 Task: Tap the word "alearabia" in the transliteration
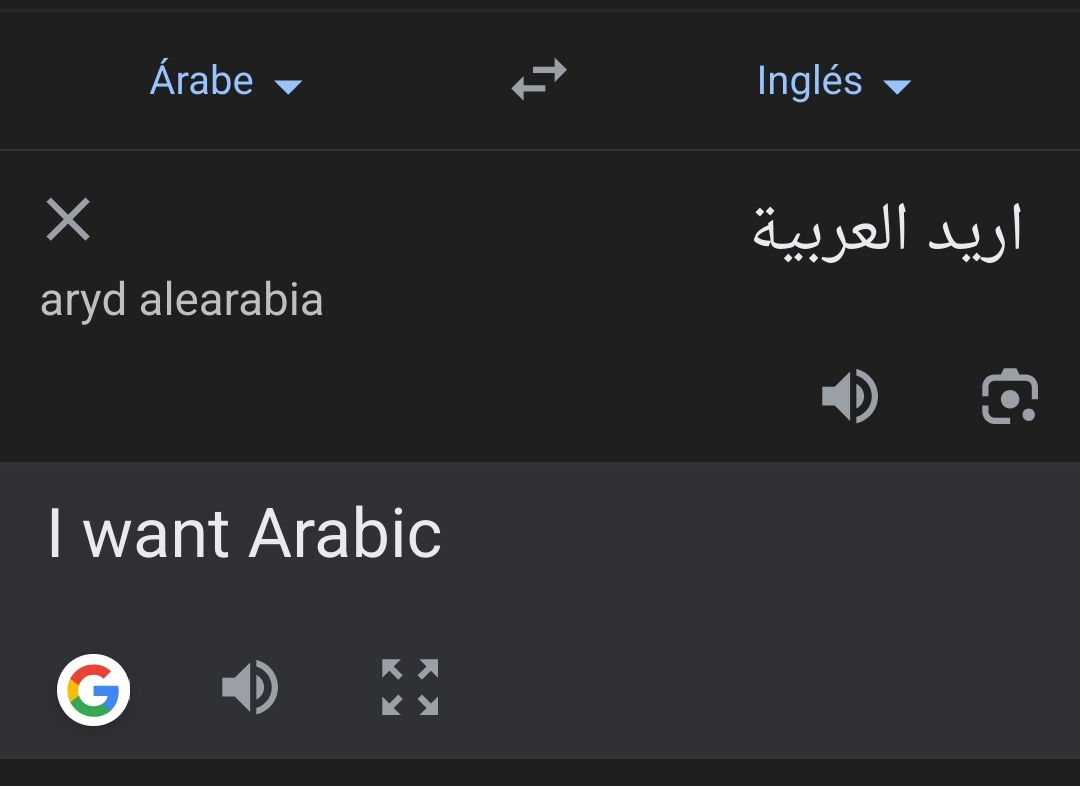[x=231, y=300]
